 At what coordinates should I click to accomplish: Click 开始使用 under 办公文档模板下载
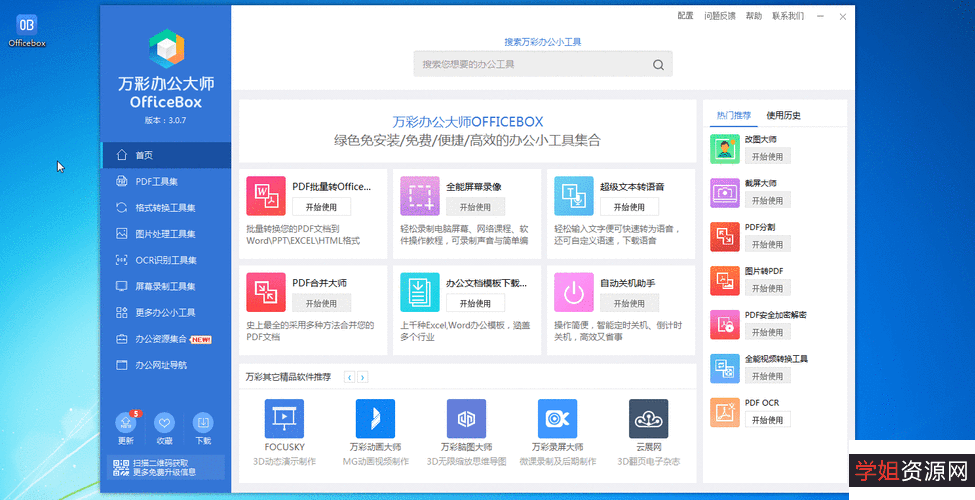[x=476, y=303]
